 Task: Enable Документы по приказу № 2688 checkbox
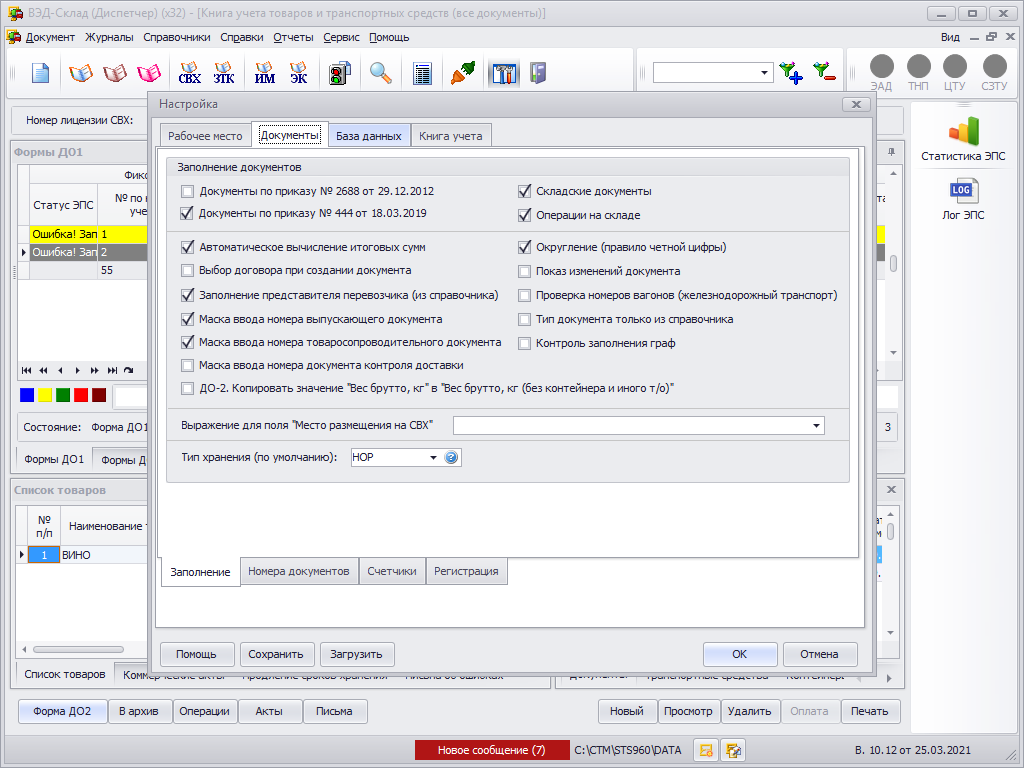(187, 191)
